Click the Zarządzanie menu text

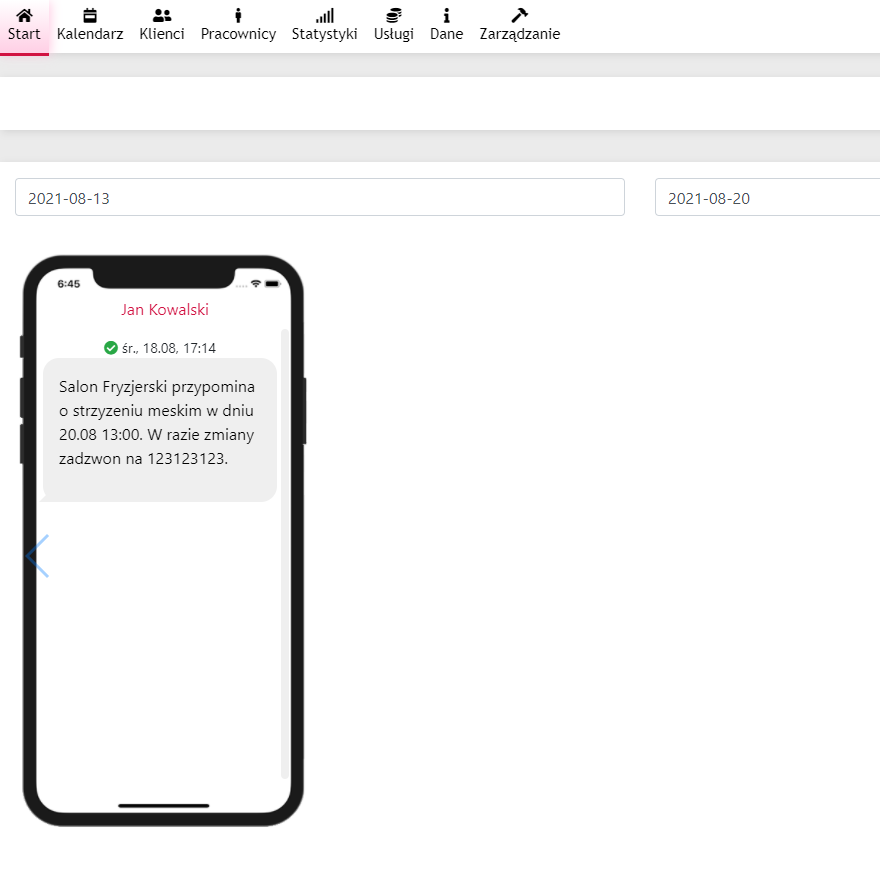(x=519, y=34)
